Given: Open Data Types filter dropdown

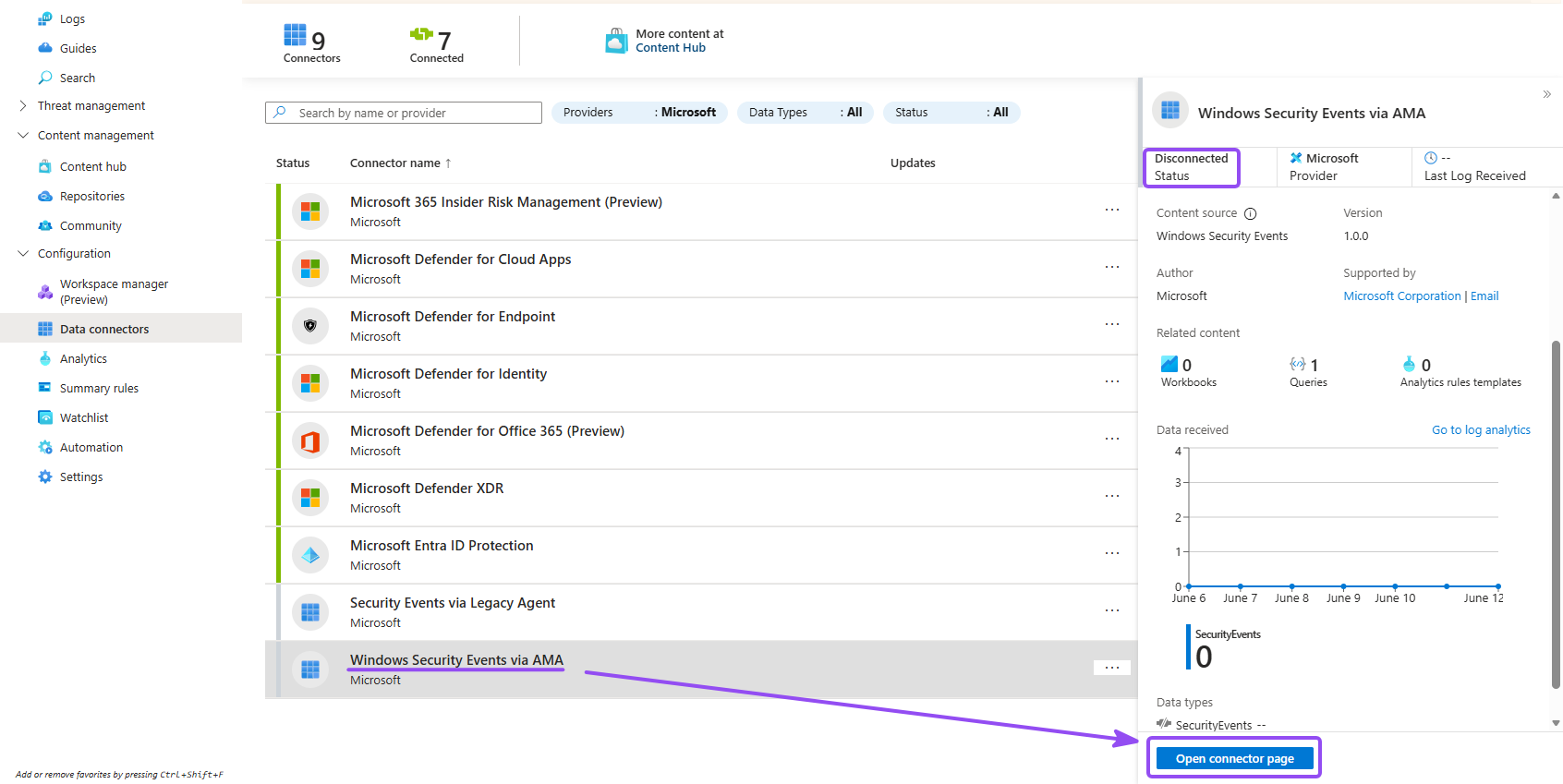Looking at the screenshot, I should point(806,113).
